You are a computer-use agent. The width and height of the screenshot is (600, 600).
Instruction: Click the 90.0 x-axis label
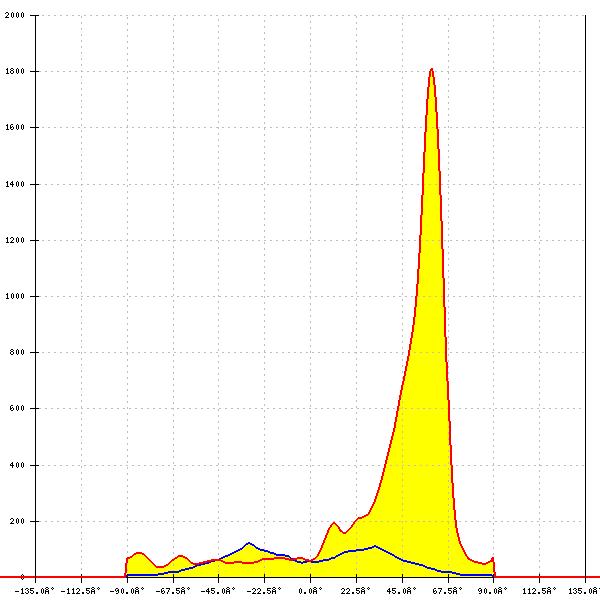point(493,591)
